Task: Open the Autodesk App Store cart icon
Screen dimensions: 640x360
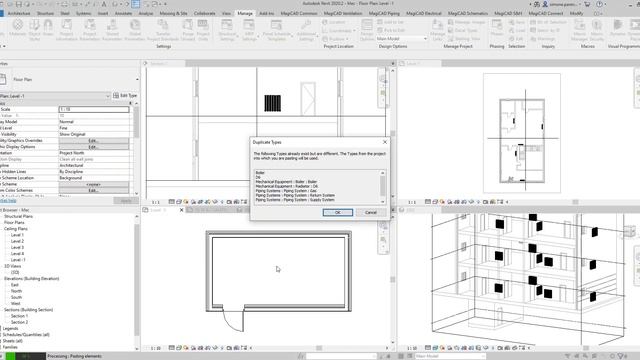Action: point(587,4)
